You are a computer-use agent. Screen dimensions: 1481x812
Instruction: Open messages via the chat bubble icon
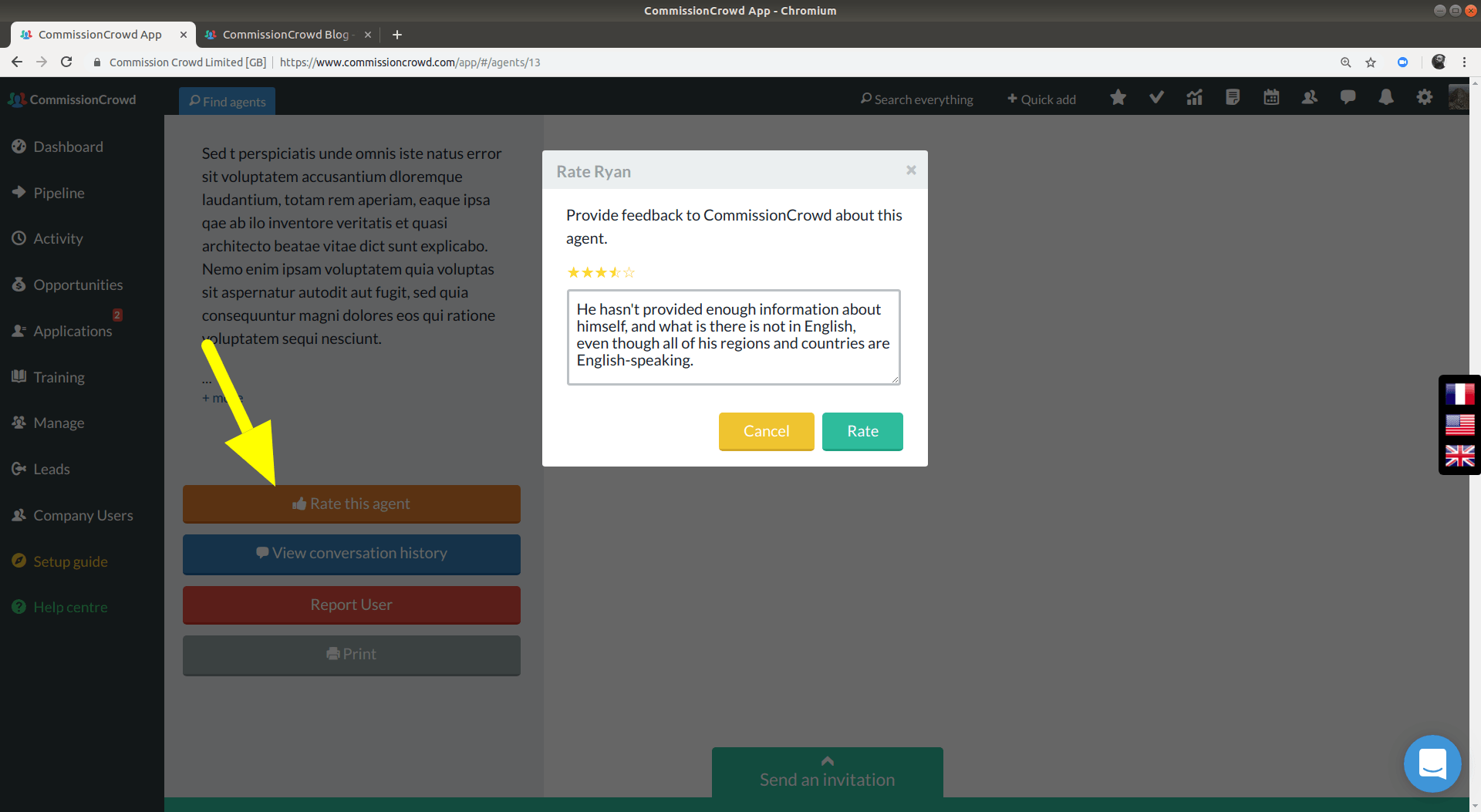click(1348, 98)
